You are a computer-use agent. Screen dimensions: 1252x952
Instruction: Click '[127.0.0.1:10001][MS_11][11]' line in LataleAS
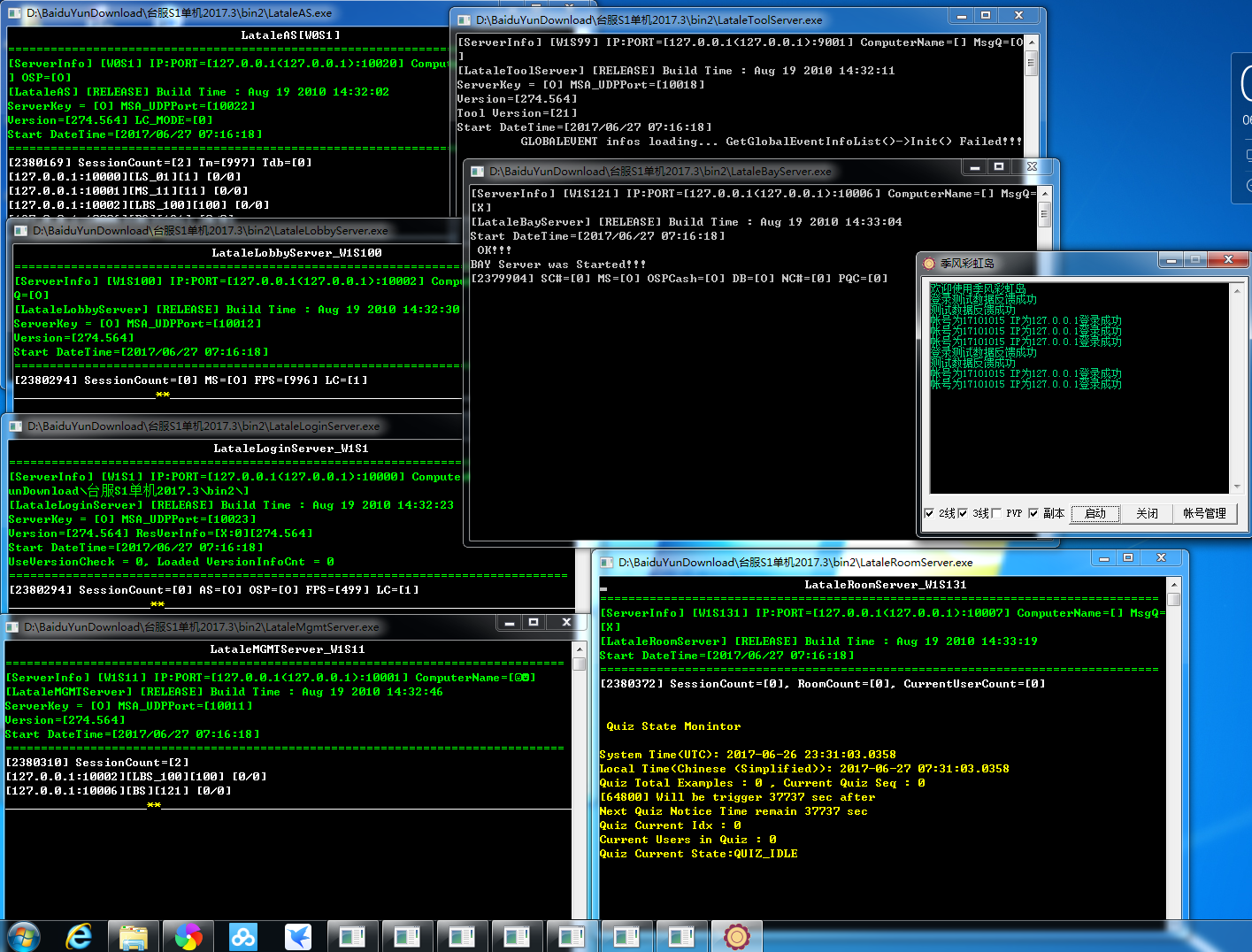click(128, 191)
